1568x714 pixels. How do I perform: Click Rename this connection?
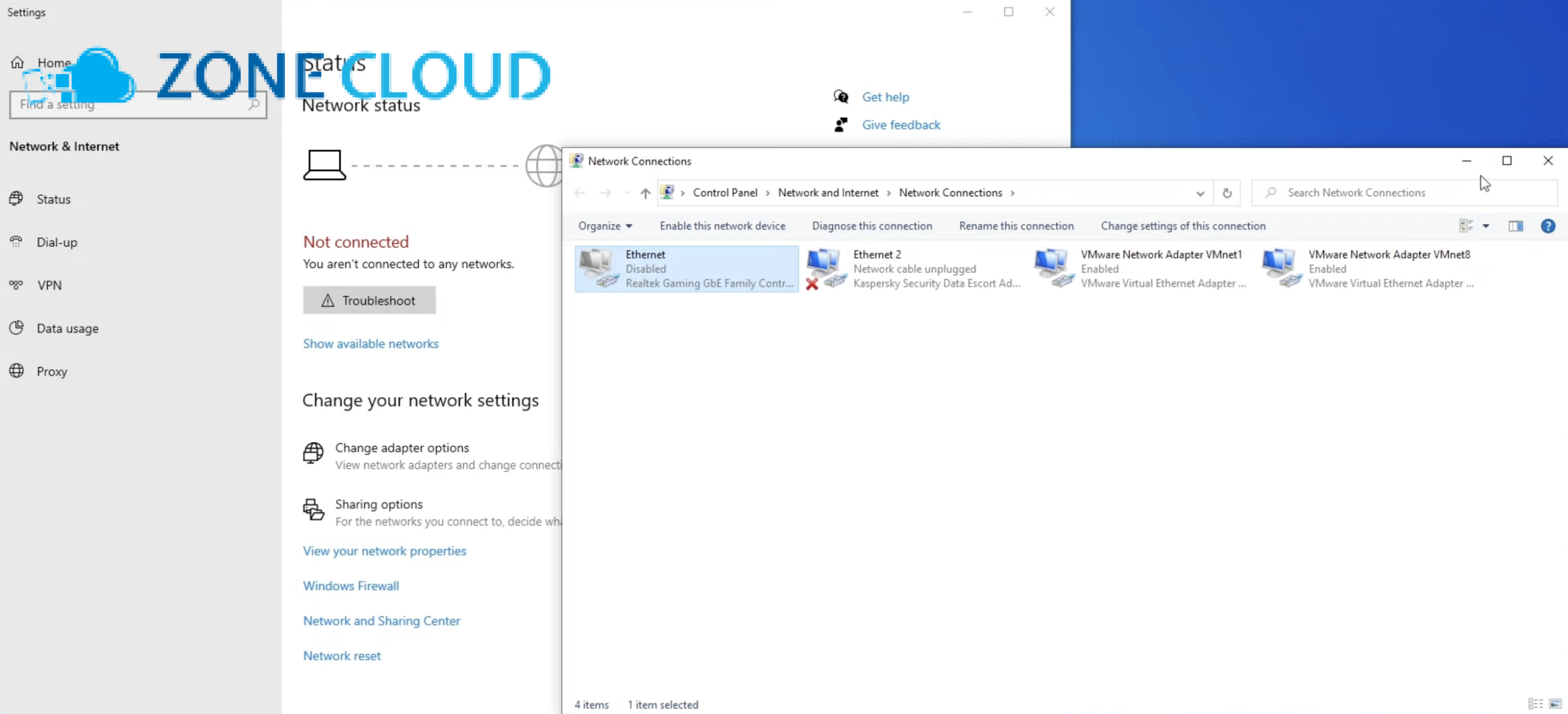pyautogui.click(x=1016, y=226)
